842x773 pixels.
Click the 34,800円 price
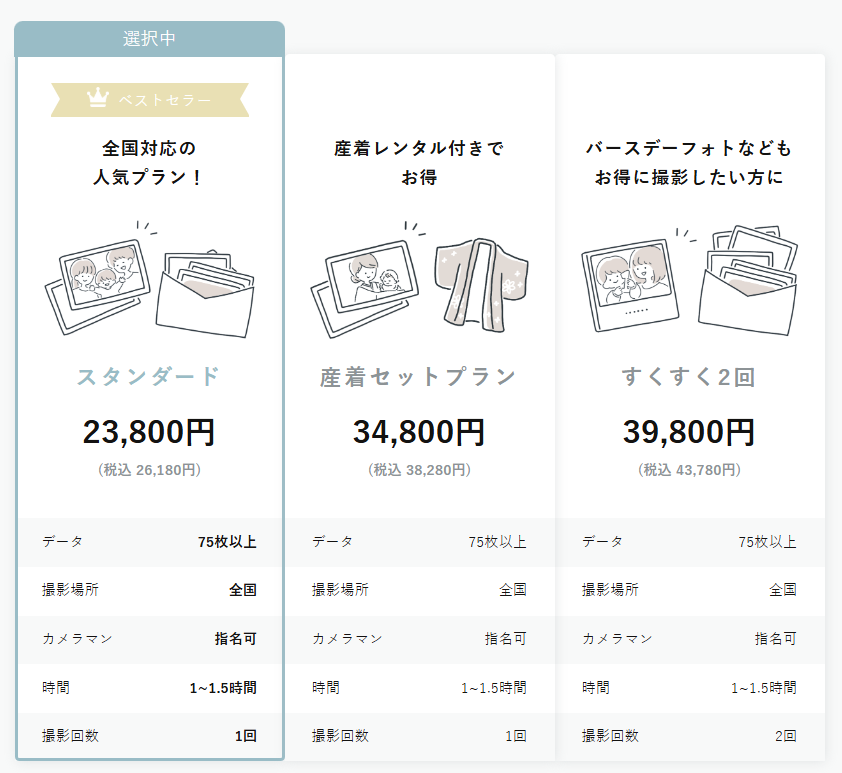tap(419, 431)
